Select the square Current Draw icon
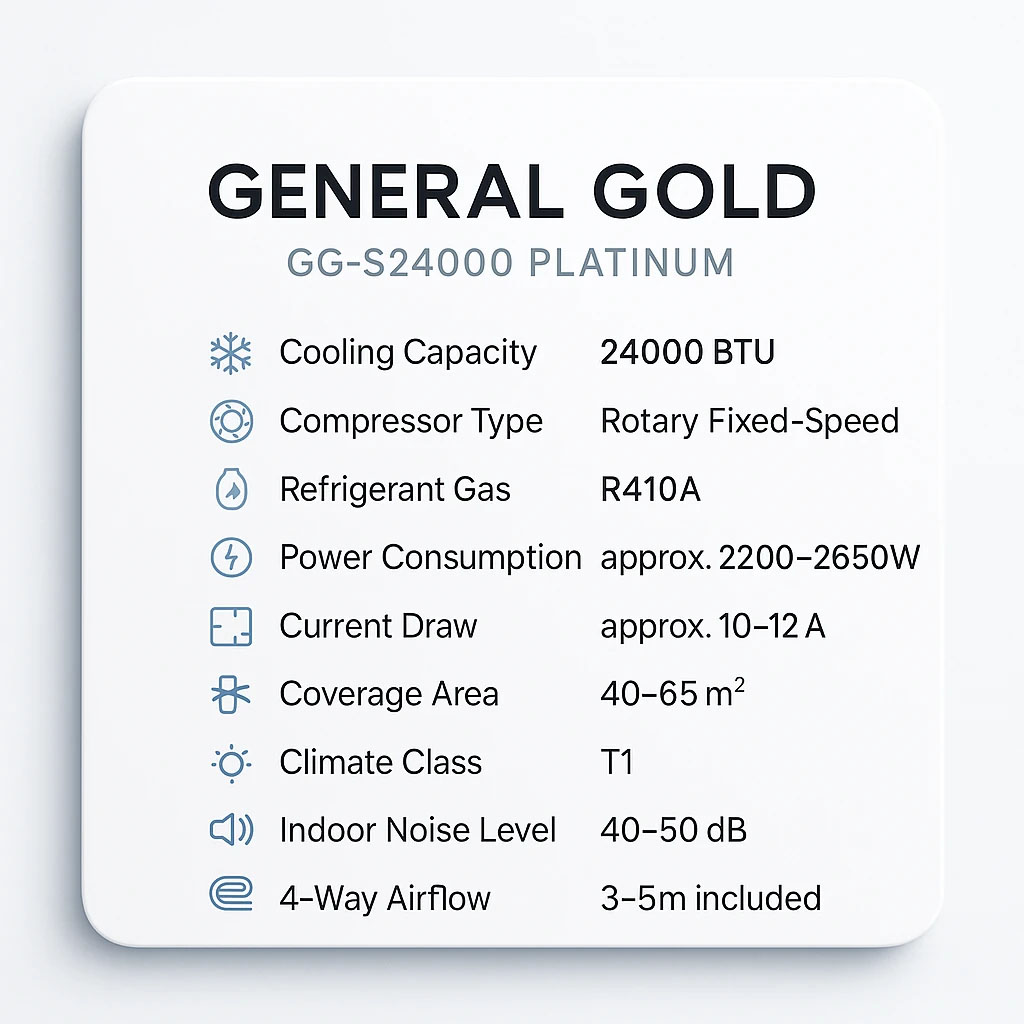 click(x=231, y=627)
